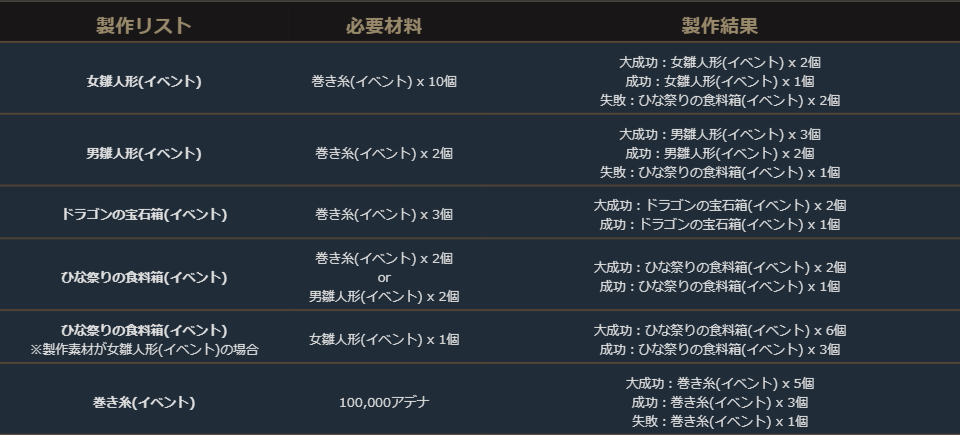Click the 製作リスト column header
This screenshot has height=435, width=960.
click(x=143, y=26)
